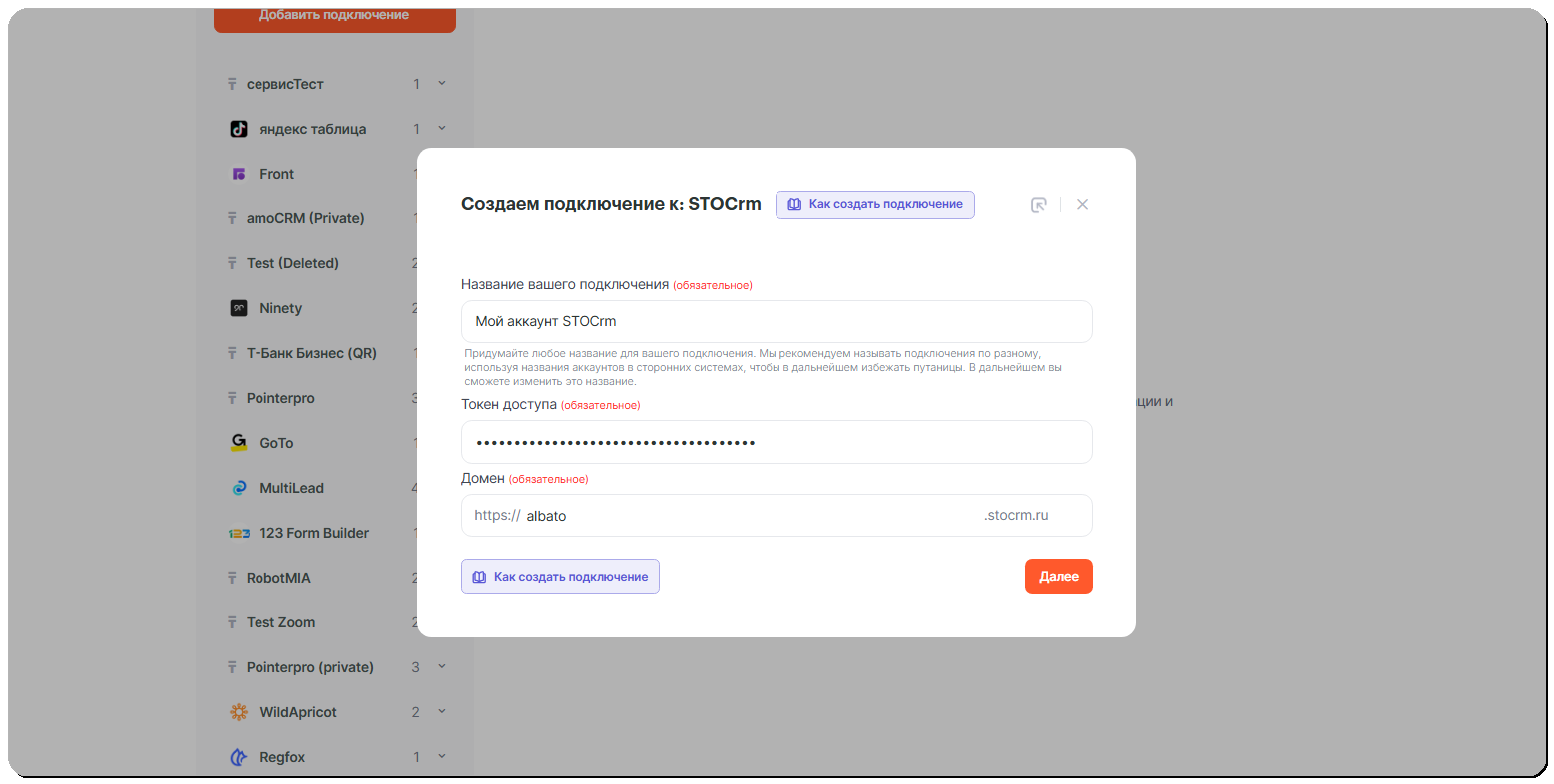Image resolution: width=1554 pixels, height=784 pixels.
Task: Select the Front service icon
Action: coord(238,173)
